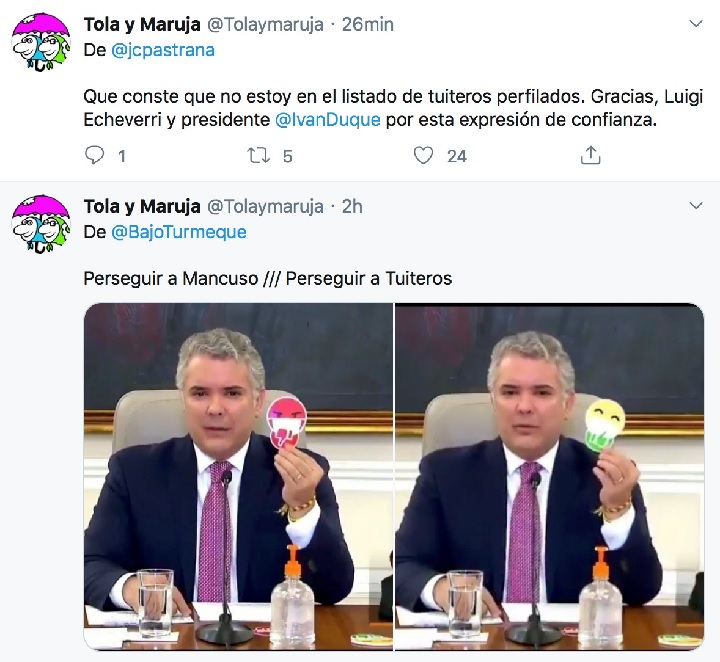This screenshot has width=720, height=662.
Task: Click the 2h timestamp on second tweet
Action: (352, 207)
